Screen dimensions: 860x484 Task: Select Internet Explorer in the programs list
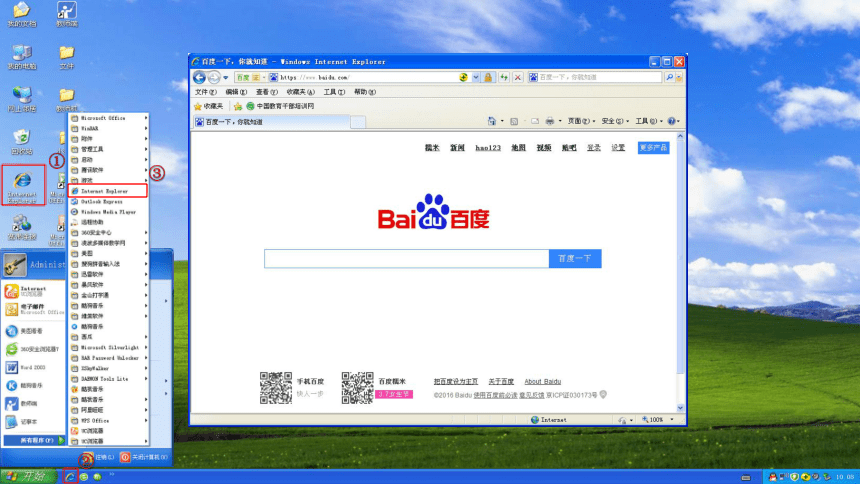point(109,191)
